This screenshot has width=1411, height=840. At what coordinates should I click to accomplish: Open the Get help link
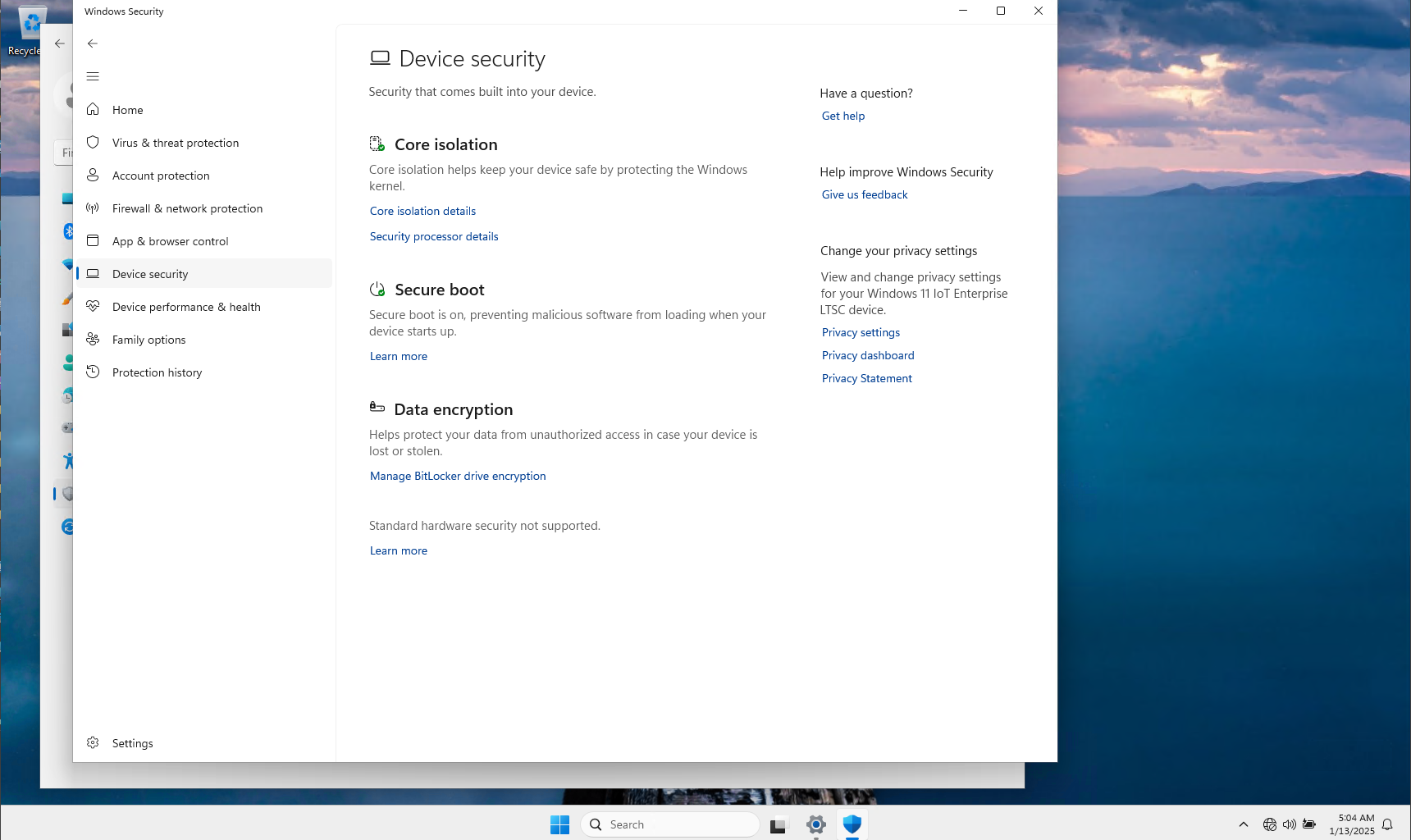[842, 116]
